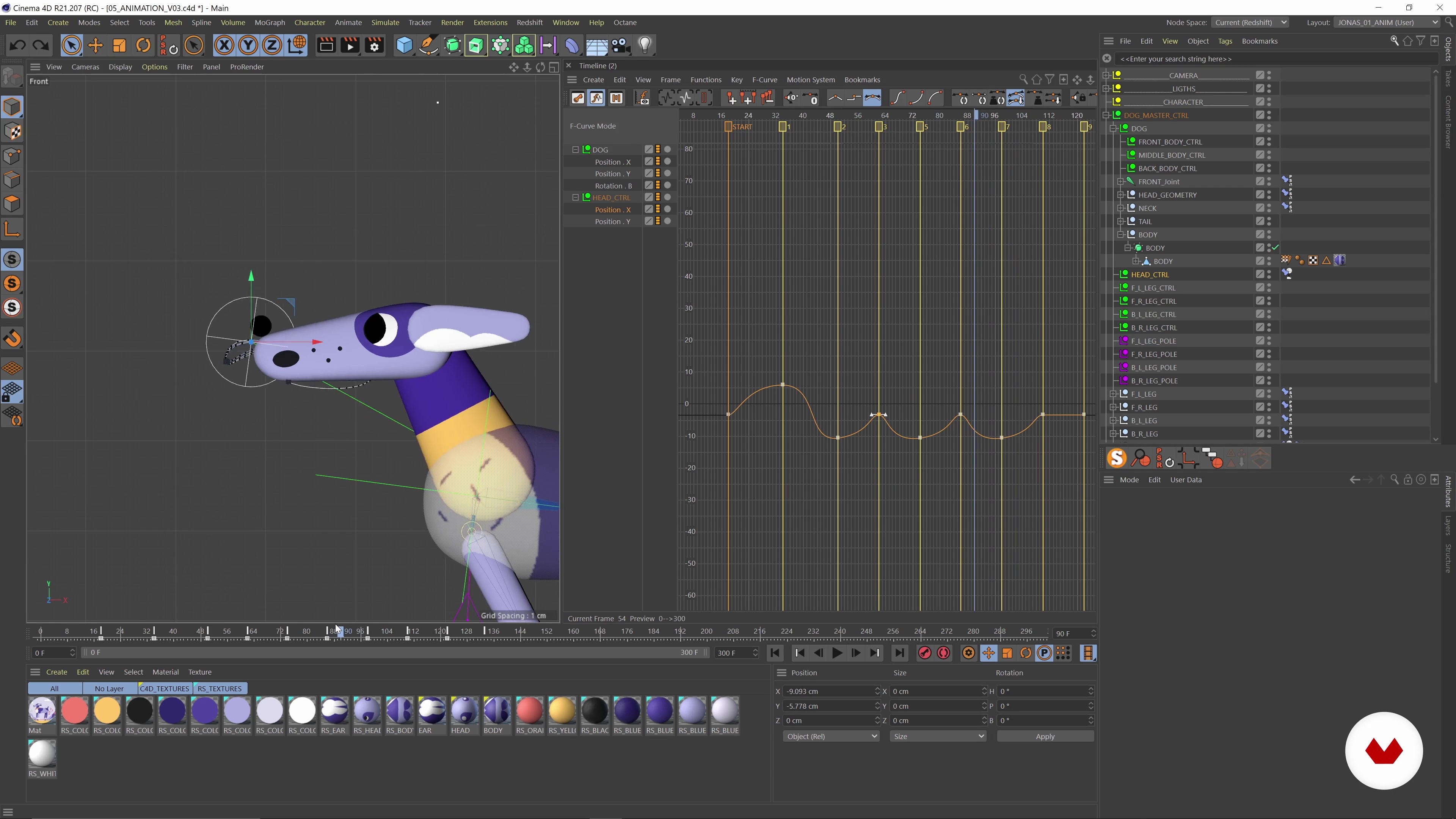Toggle X axis lock icon
This screenshot has width=1456, height=819.
pyautogui.click(x=224, y=45)
